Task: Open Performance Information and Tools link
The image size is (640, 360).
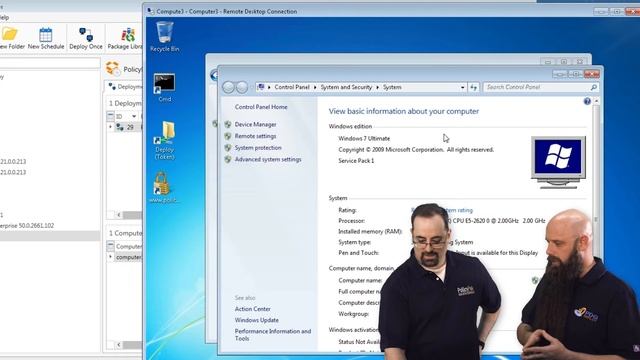Action: (x=273, y=335)
